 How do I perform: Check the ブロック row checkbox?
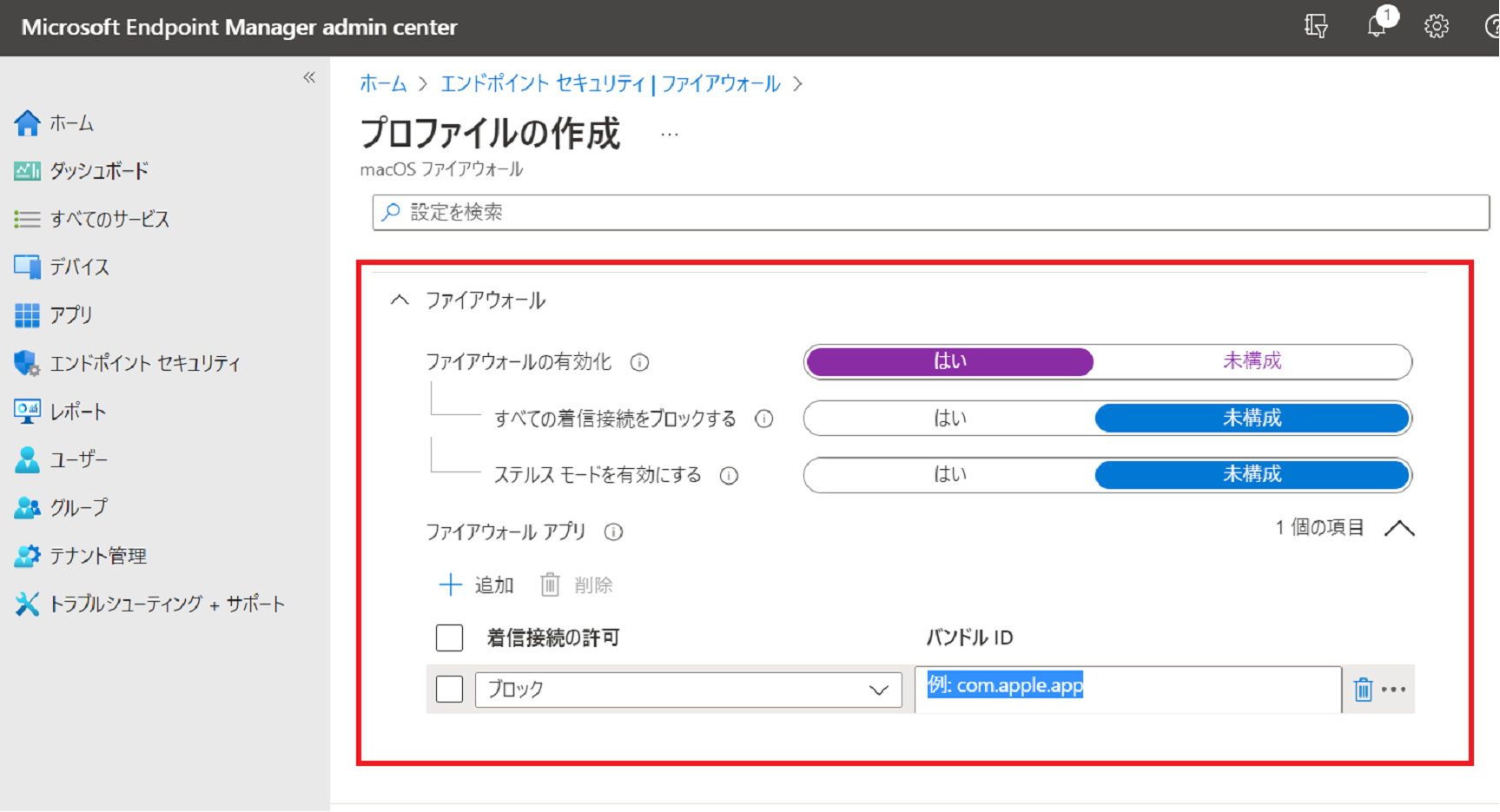(x=449, y=690)
